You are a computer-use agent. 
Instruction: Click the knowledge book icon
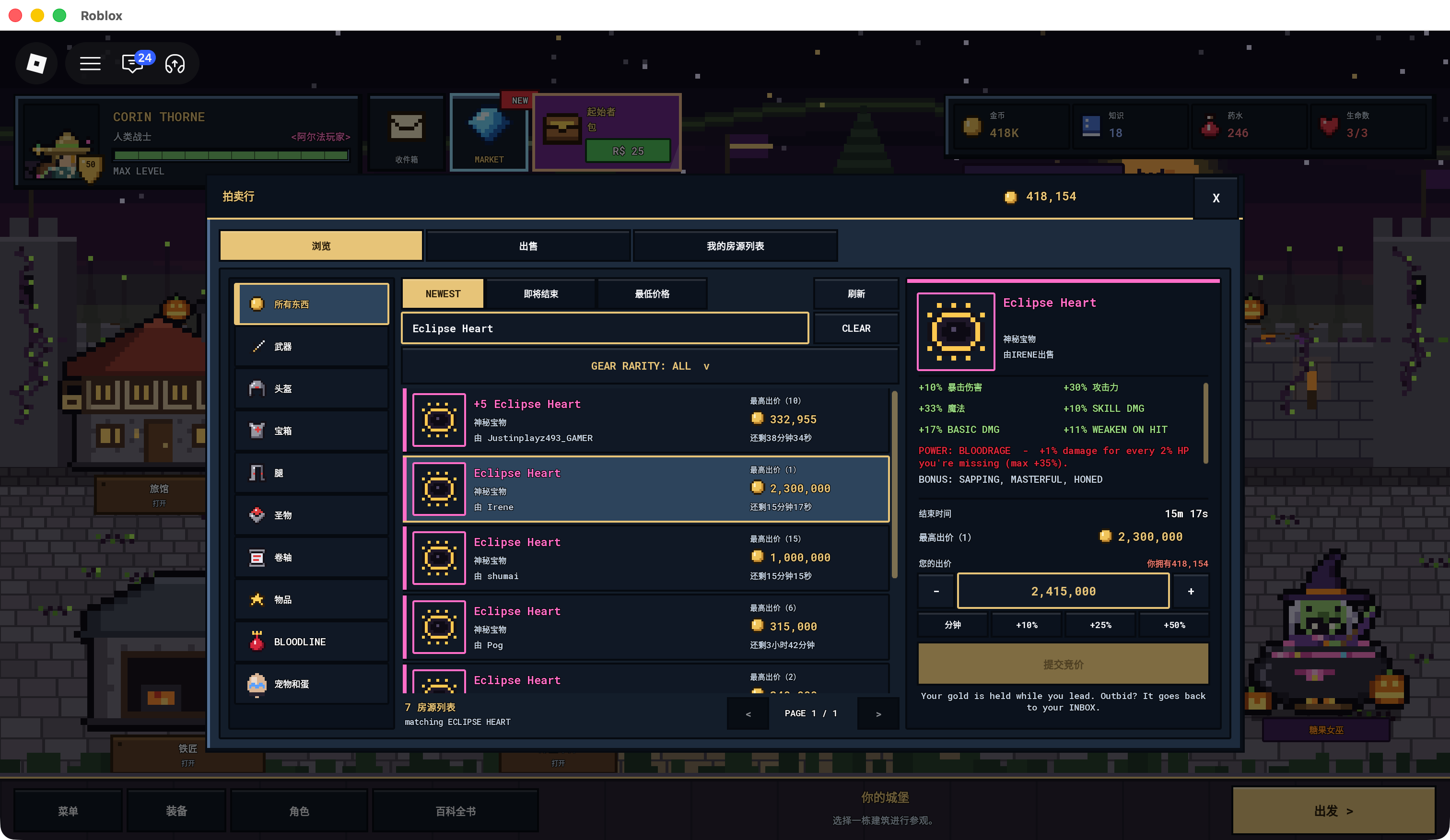click(x=1090, y=126)
